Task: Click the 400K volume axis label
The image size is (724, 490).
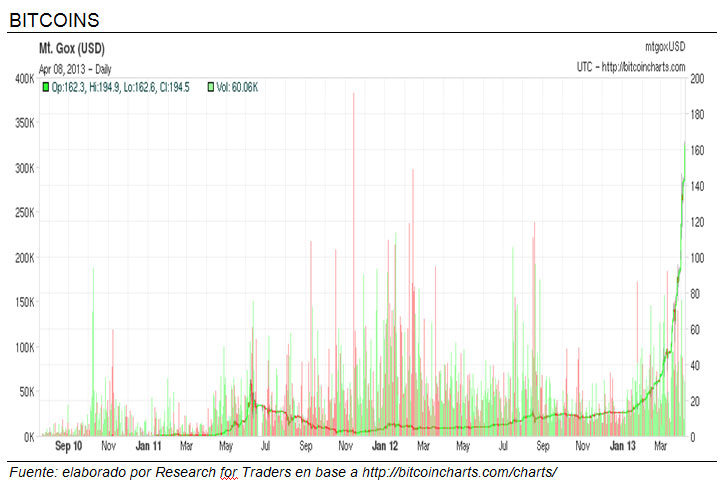Action: (24, 79)
